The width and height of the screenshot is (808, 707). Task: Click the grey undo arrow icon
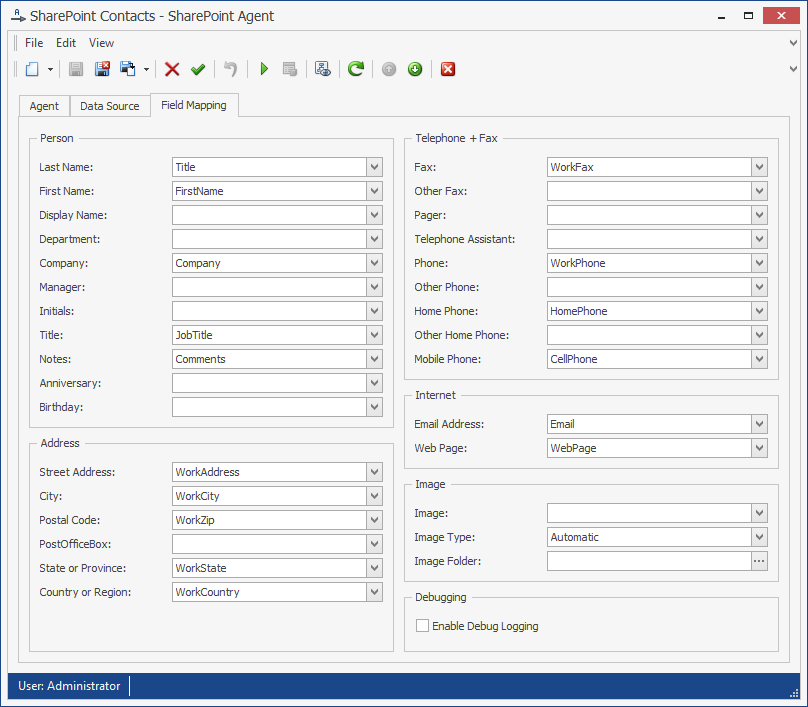coord(230,69)
